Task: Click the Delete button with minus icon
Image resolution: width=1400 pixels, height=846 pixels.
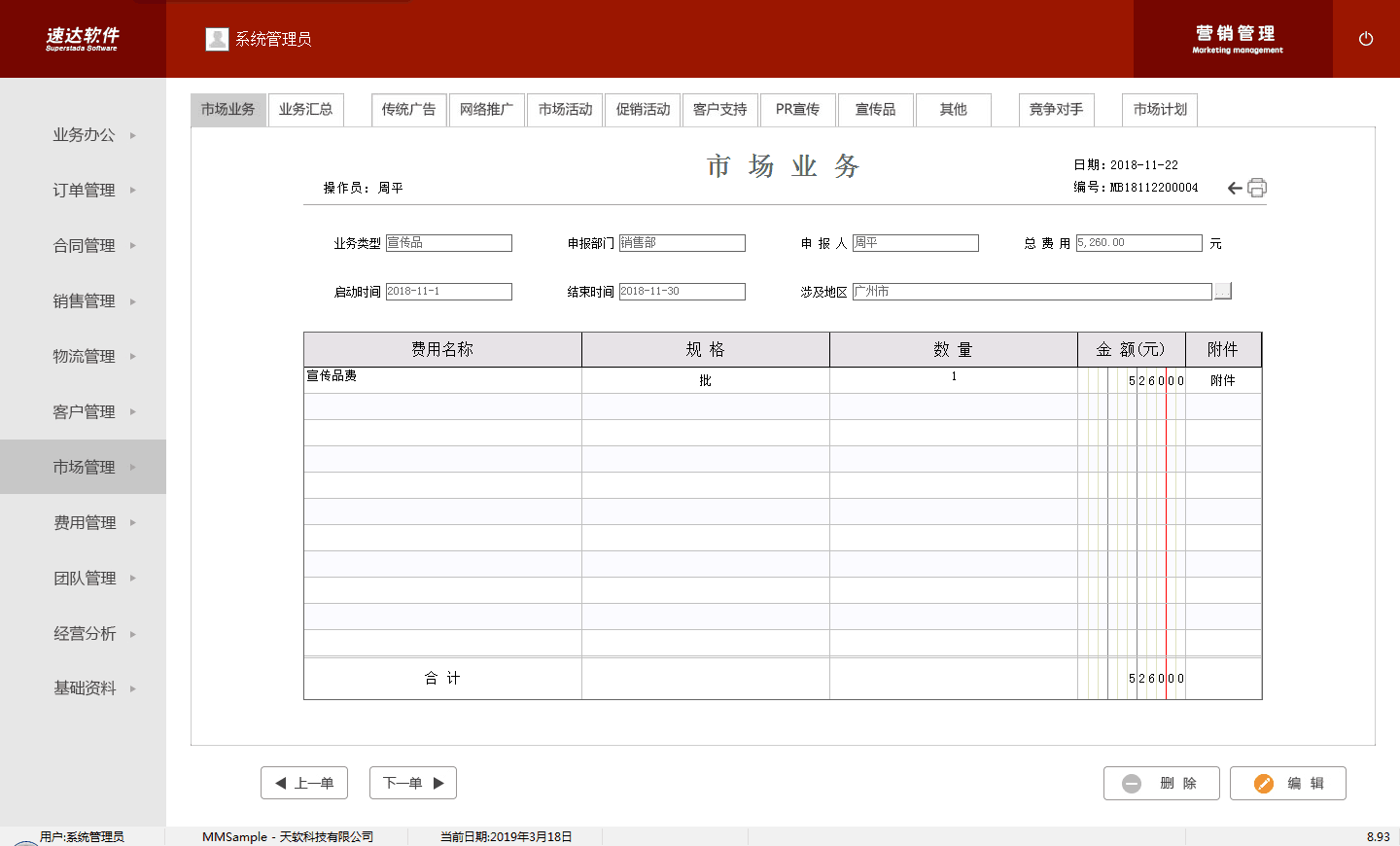Action: coord(1161,783)
